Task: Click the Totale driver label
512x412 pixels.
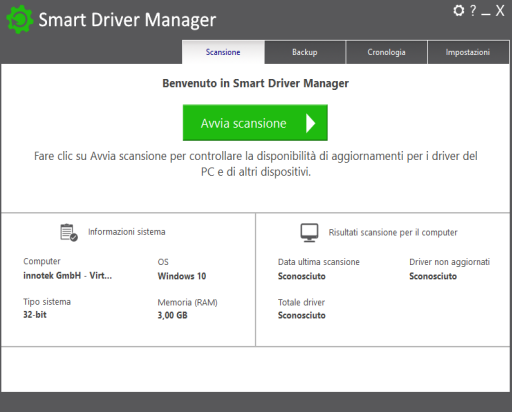Action: [x=301, y=302]
